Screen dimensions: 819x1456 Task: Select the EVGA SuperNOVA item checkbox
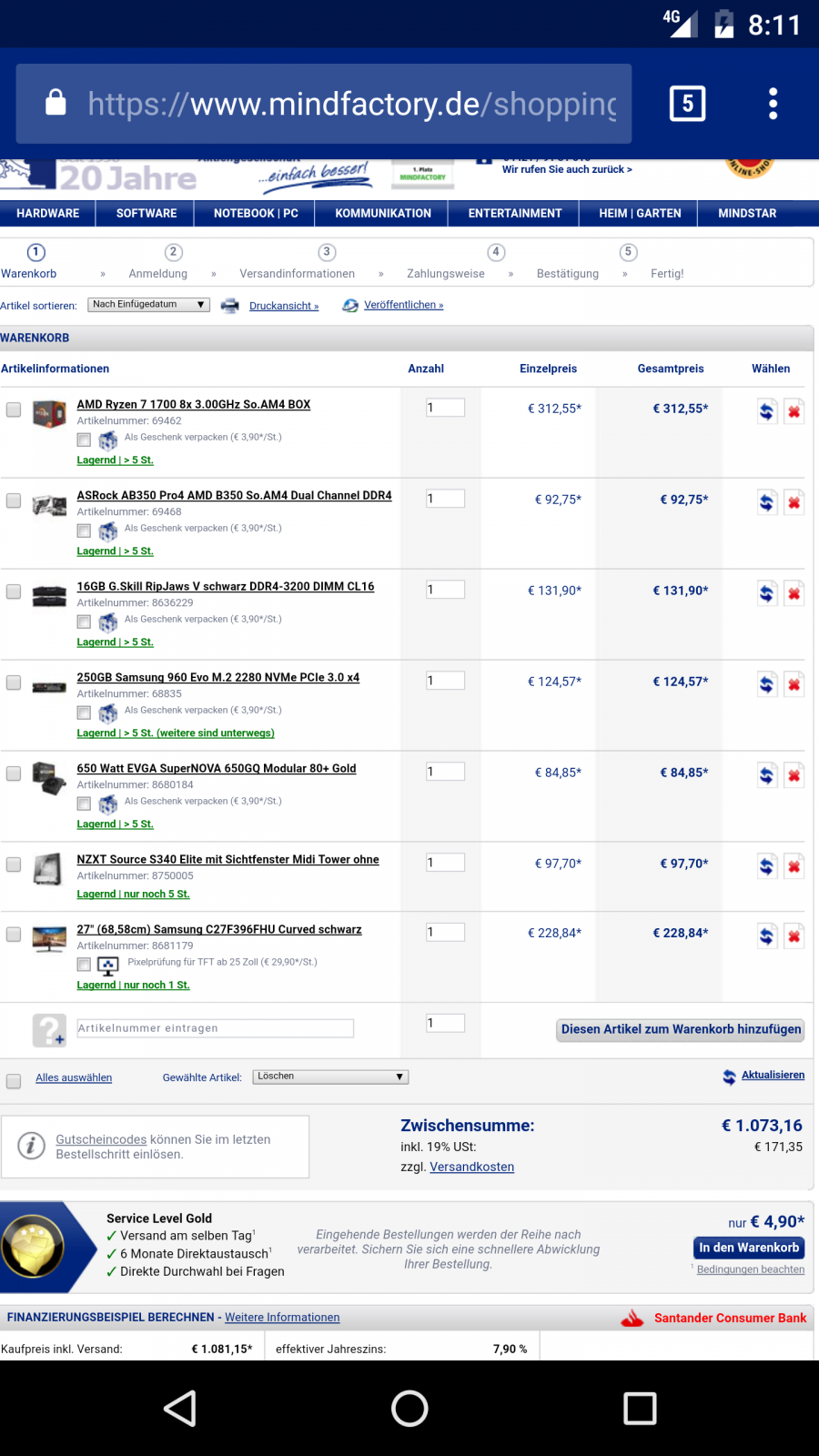(x=14, y=773)
